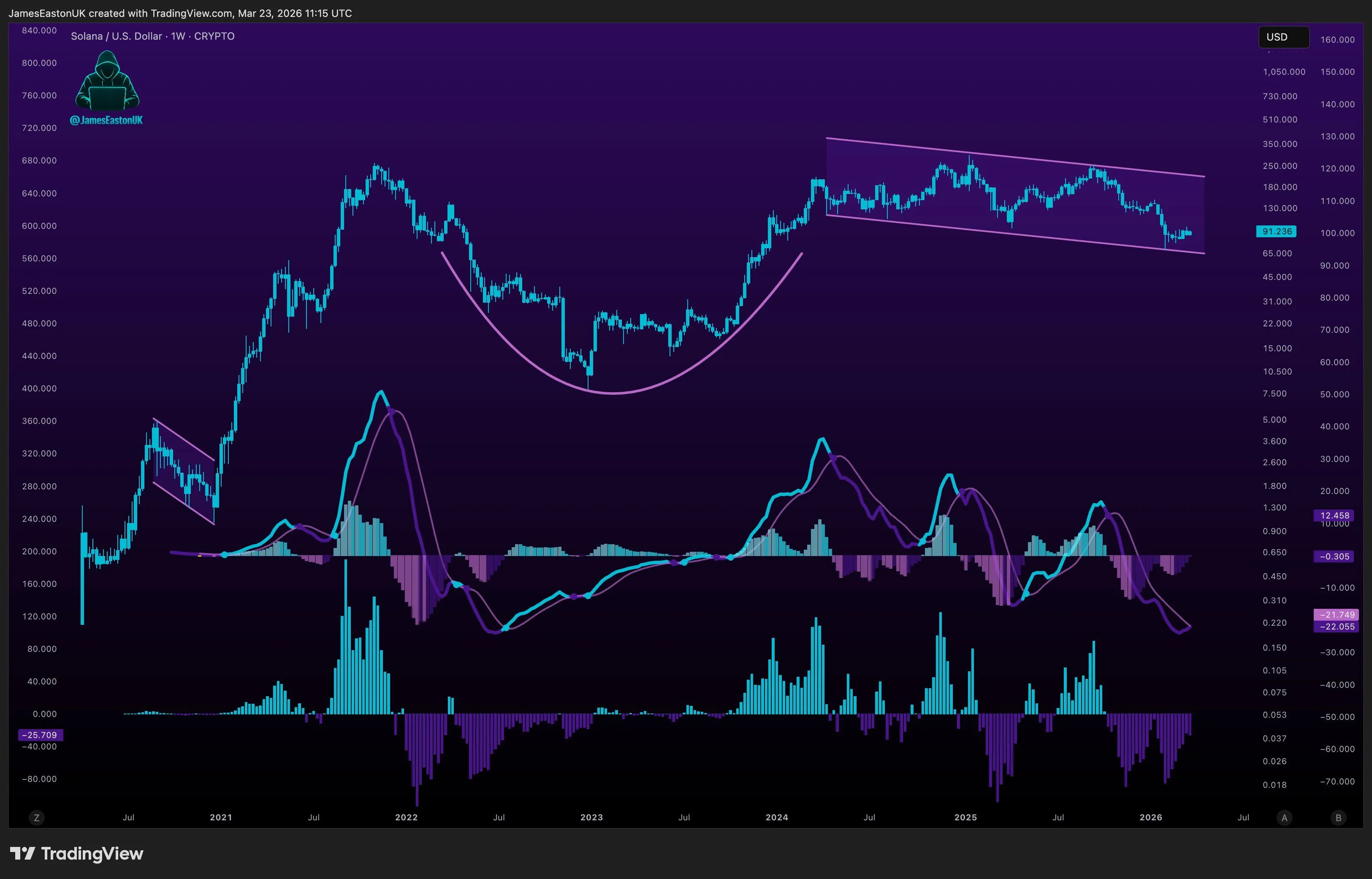The width and height of the screenshot is (1372, 879).
Task: Click the 2021 label on time axis
Action: coord(221,817)
